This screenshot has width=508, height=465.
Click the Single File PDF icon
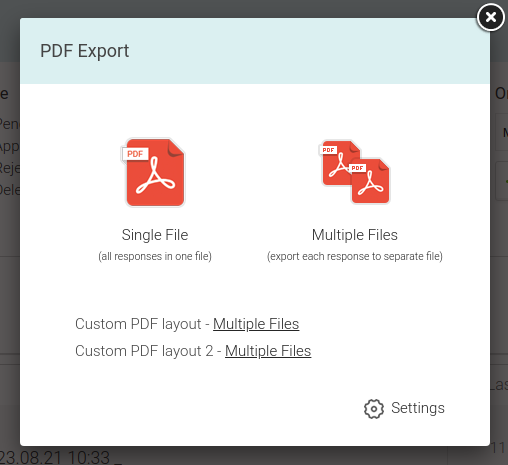coord(153,172)
